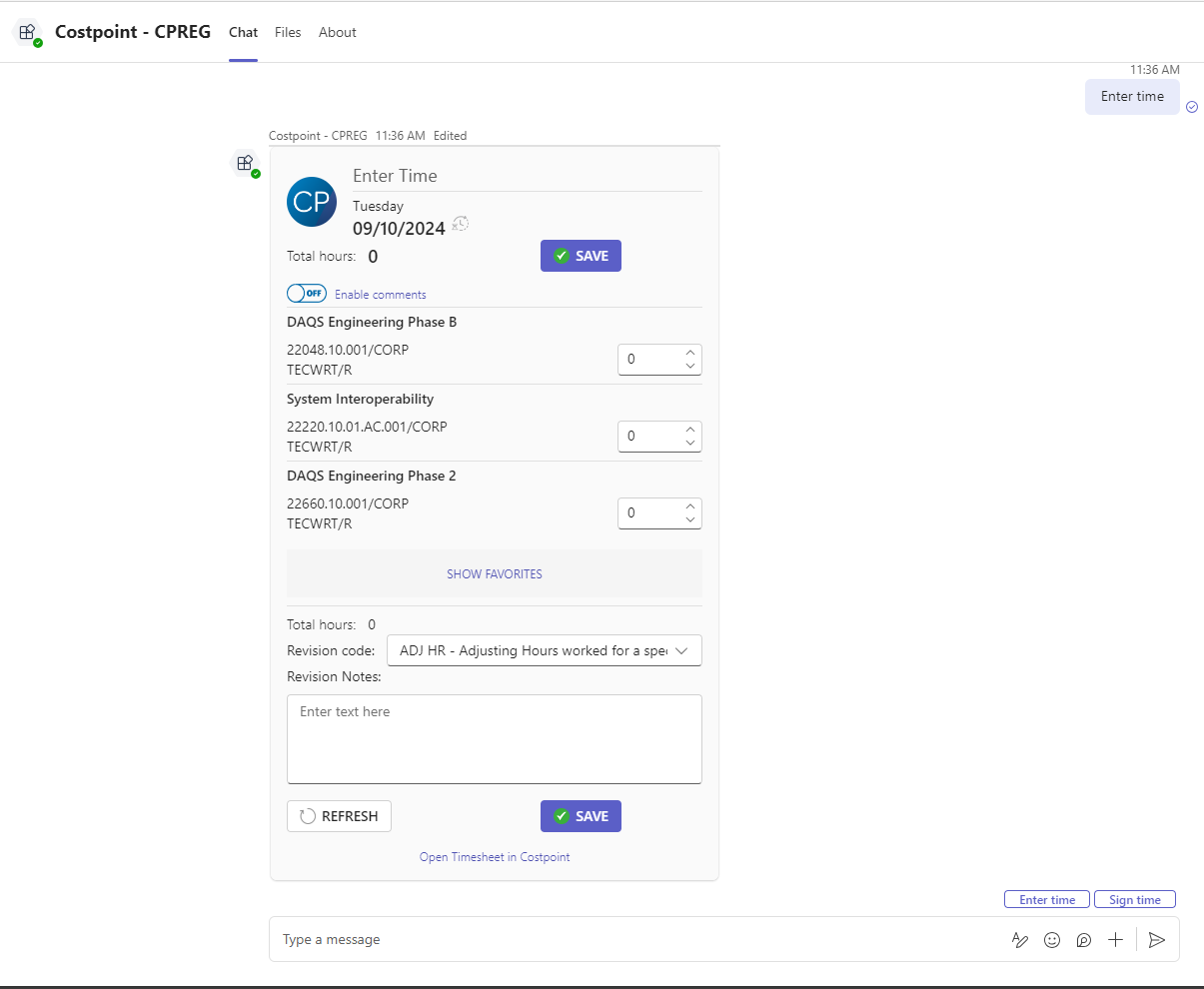1204x989 pixels.
Task: Click the Costpoint app icon in header
Action: [28, 33]
